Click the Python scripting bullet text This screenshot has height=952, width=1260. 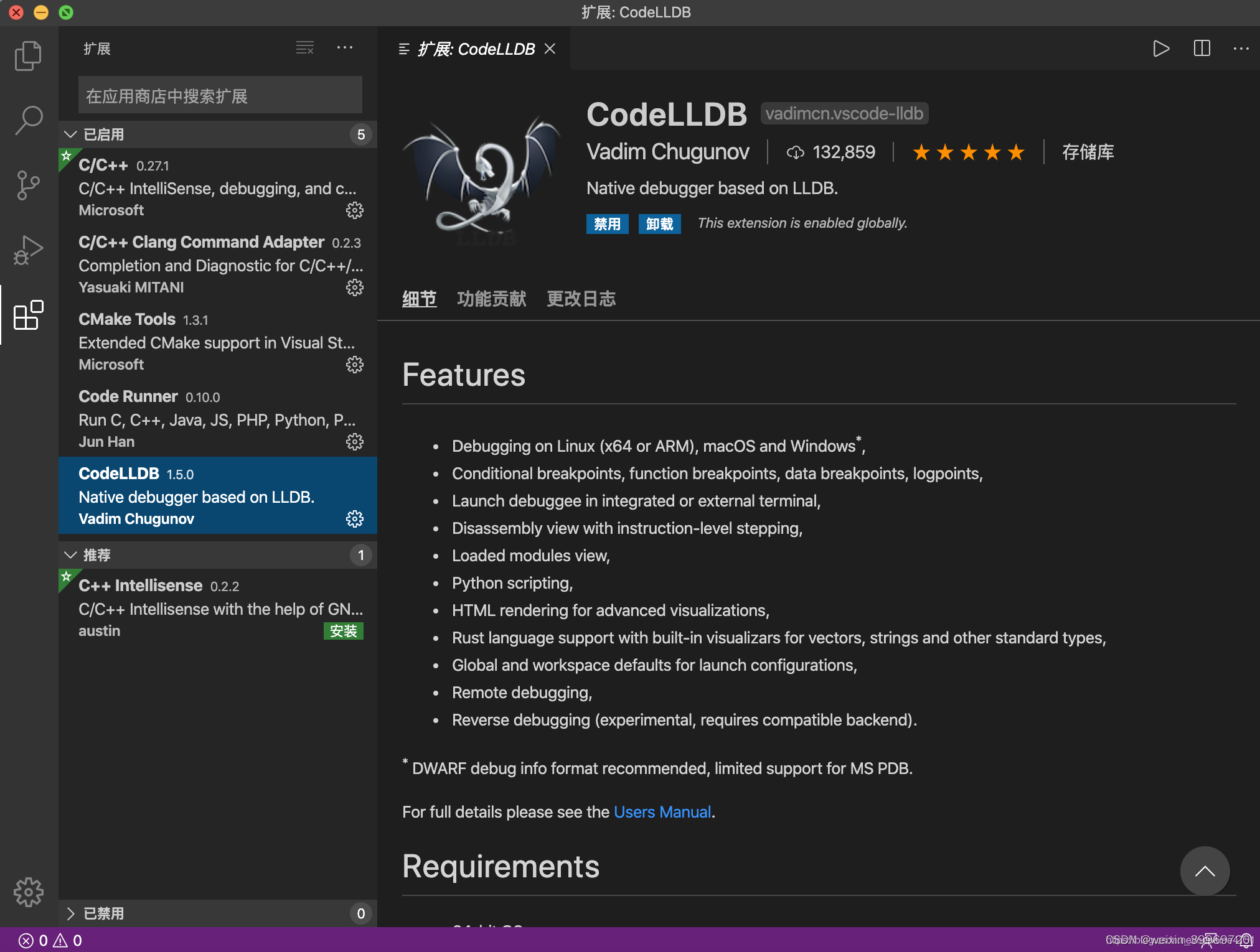tap(512, 583)
